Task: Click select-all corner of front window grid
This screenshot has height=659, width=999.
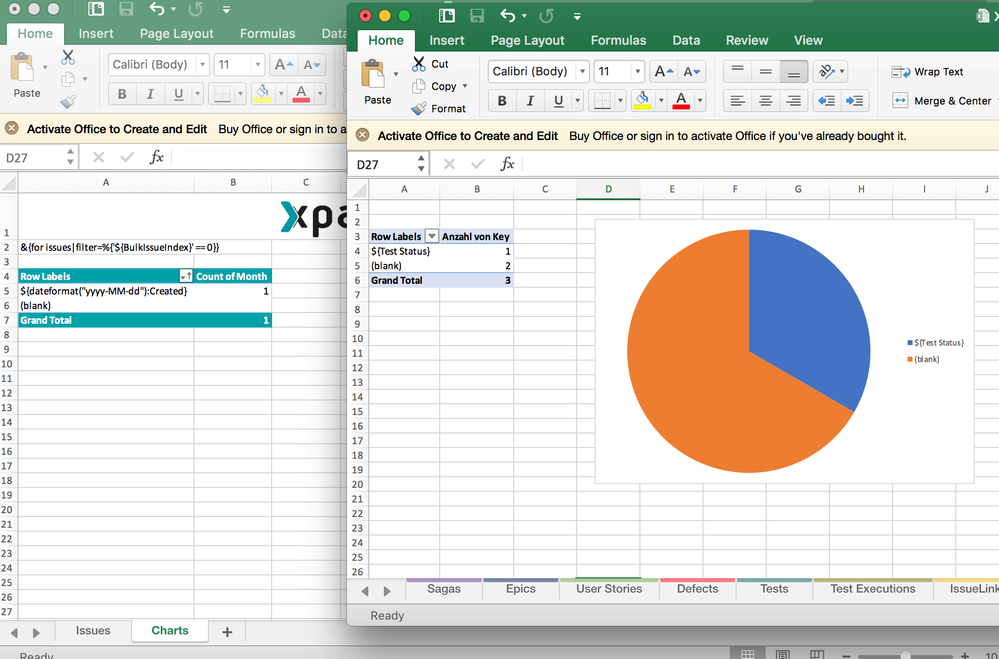Action: 359,189
